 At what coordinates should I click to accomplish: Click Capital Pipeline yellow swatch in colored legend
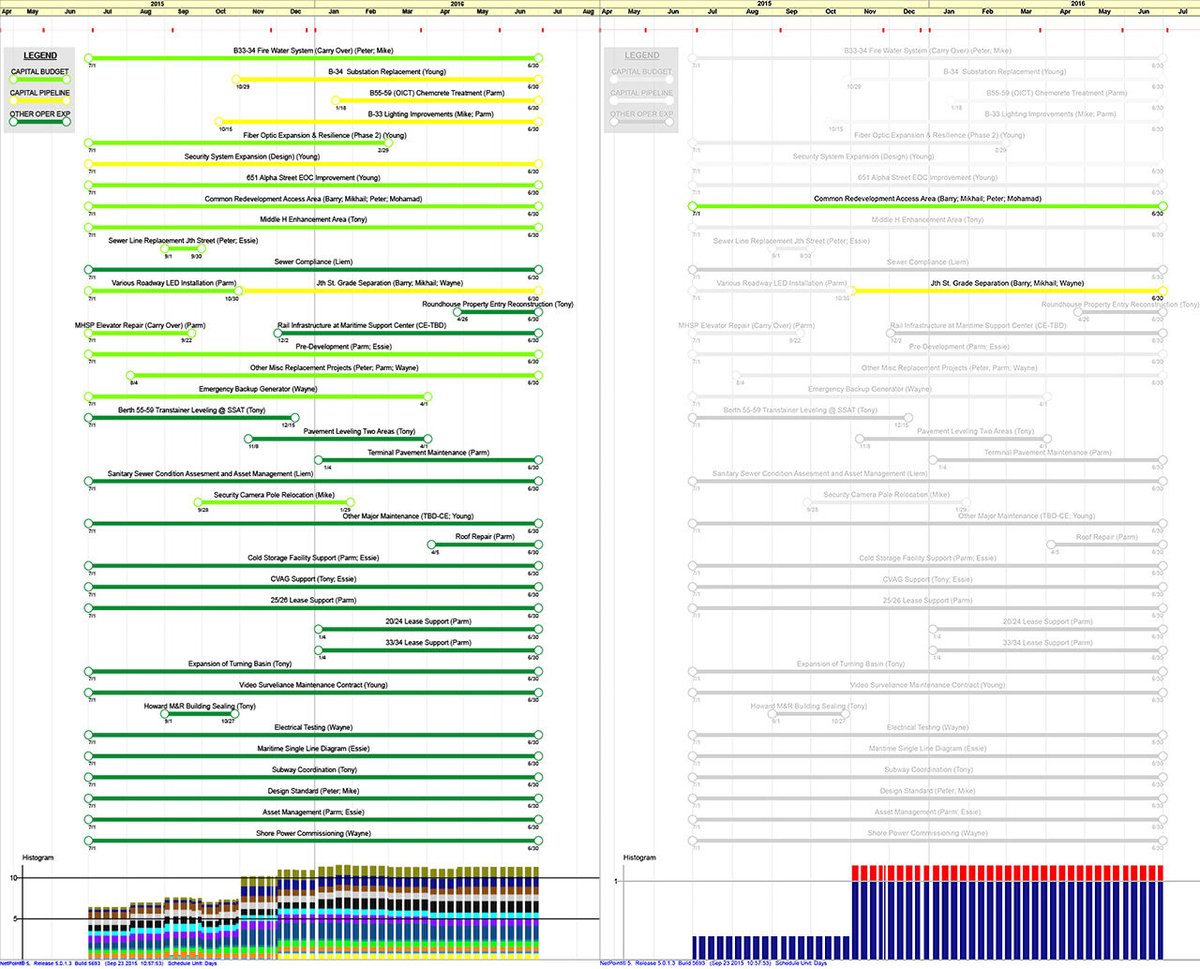click(40, 101)
